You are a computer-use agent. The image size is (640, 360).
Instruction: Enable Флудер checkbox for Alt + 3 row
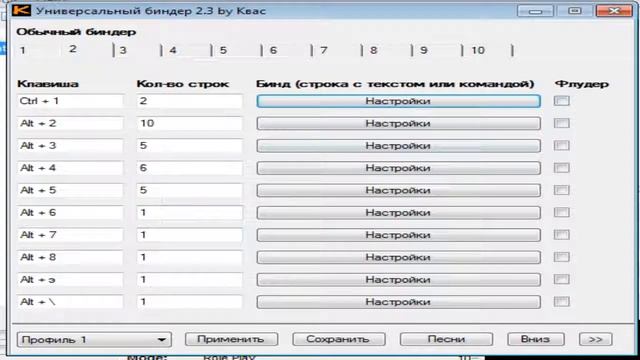562,145
